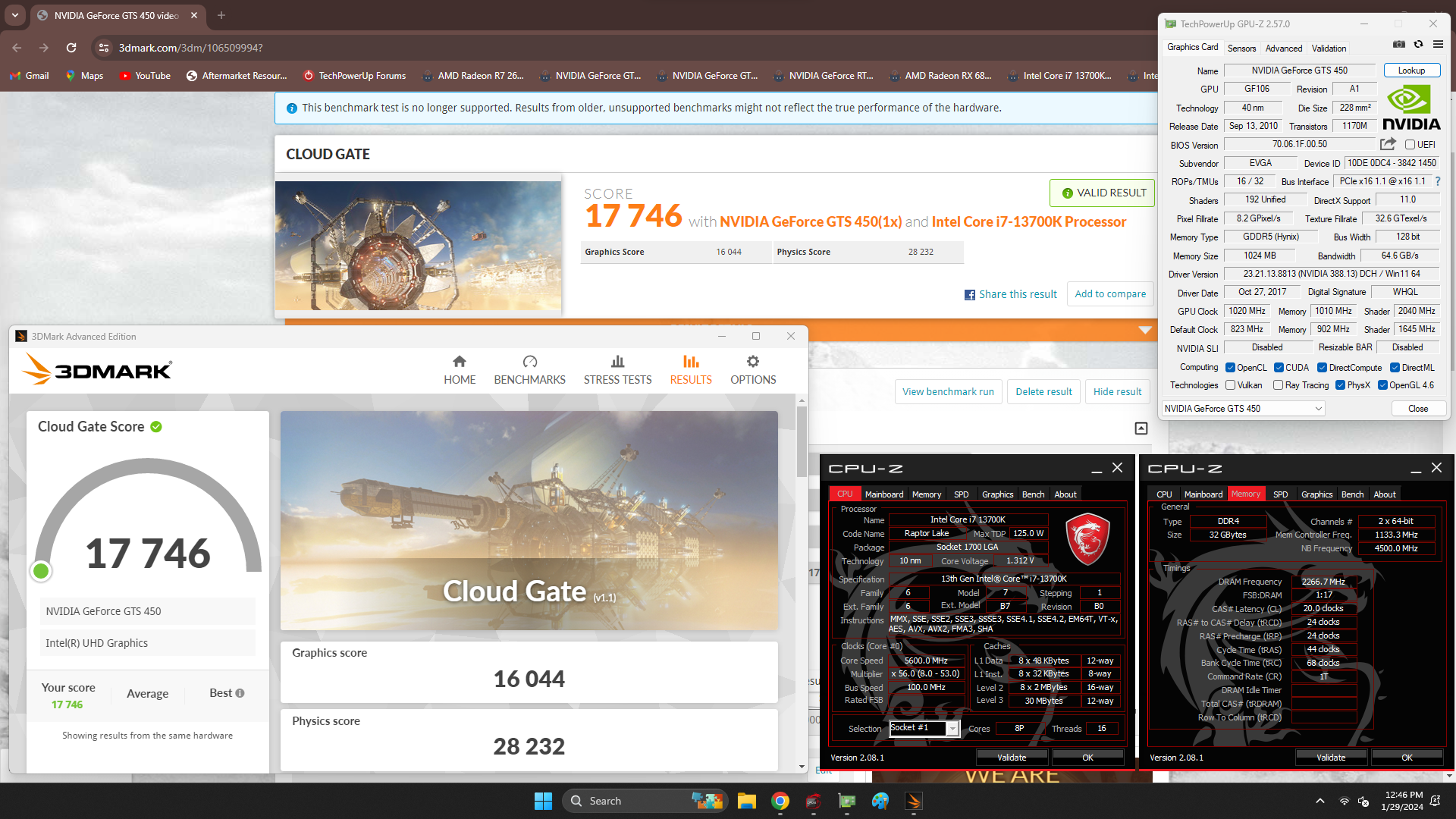This screenshot has height=819, width=1456.
Task: Toggle the DirectML checkbox
Action: (x=1395, y=367)
